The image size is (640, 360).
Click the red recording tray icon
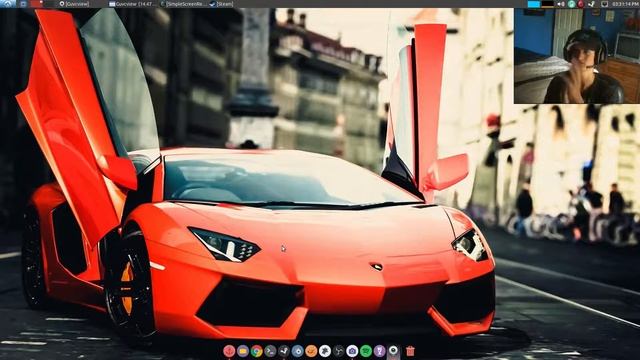click(x=581, y=4)
